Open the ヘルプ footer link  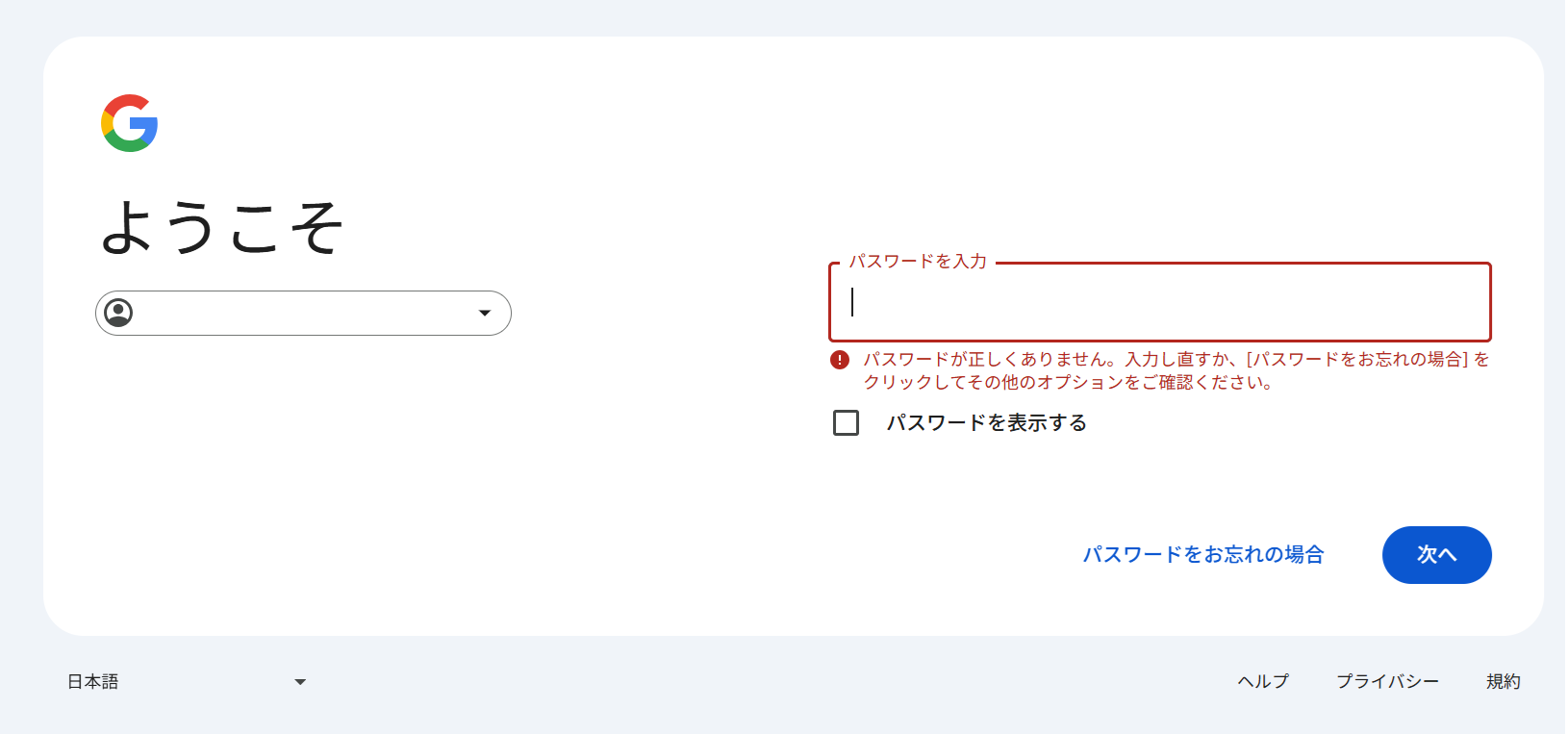coord(1263,681)
